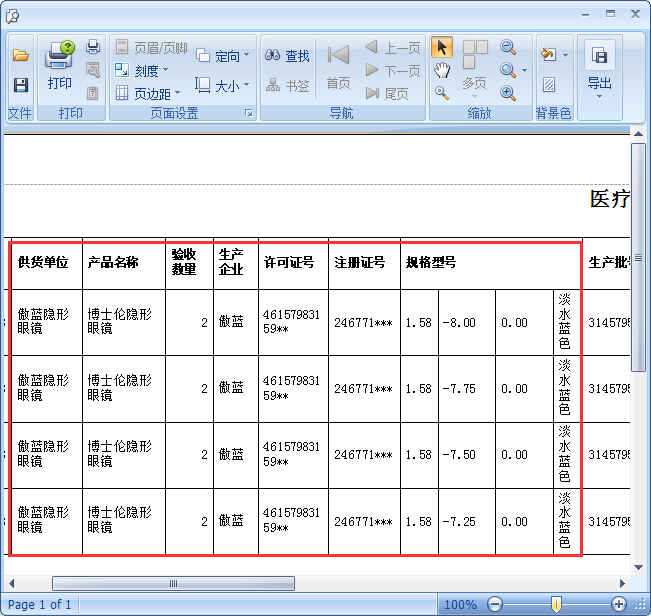Click the zoom in magnifier in ribbon
The width and height of the screenshot is (651, 616).
click(x=508, y=93)
